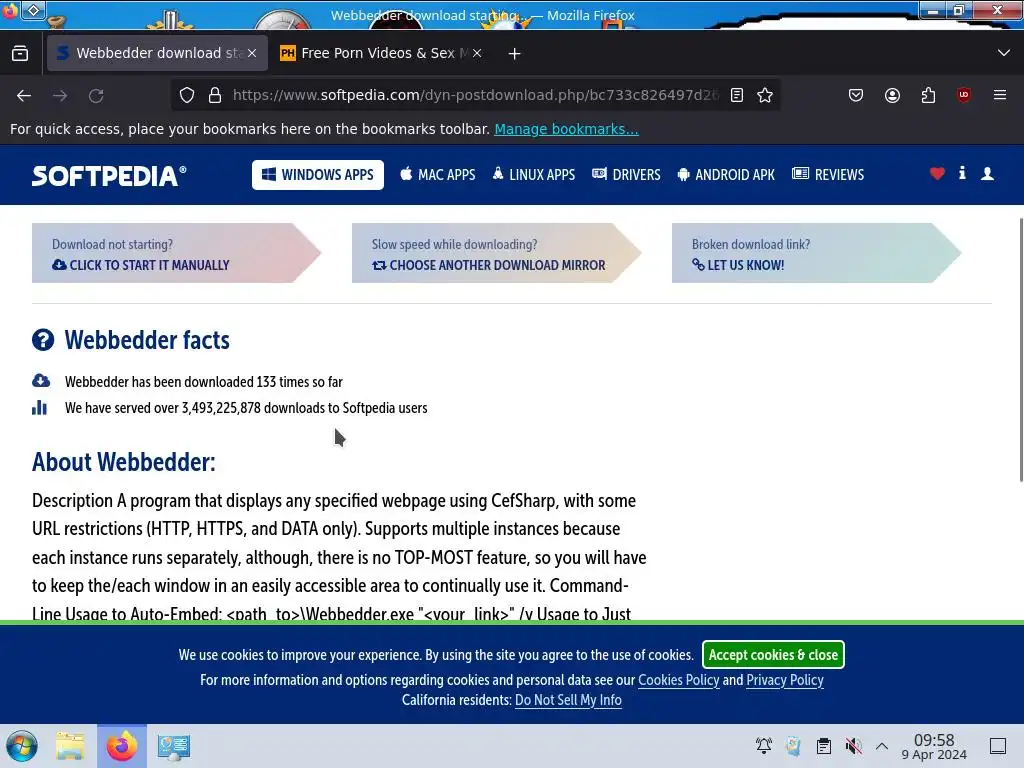
Task: Toggle reader view icon
Action: [x=737, y=95]
